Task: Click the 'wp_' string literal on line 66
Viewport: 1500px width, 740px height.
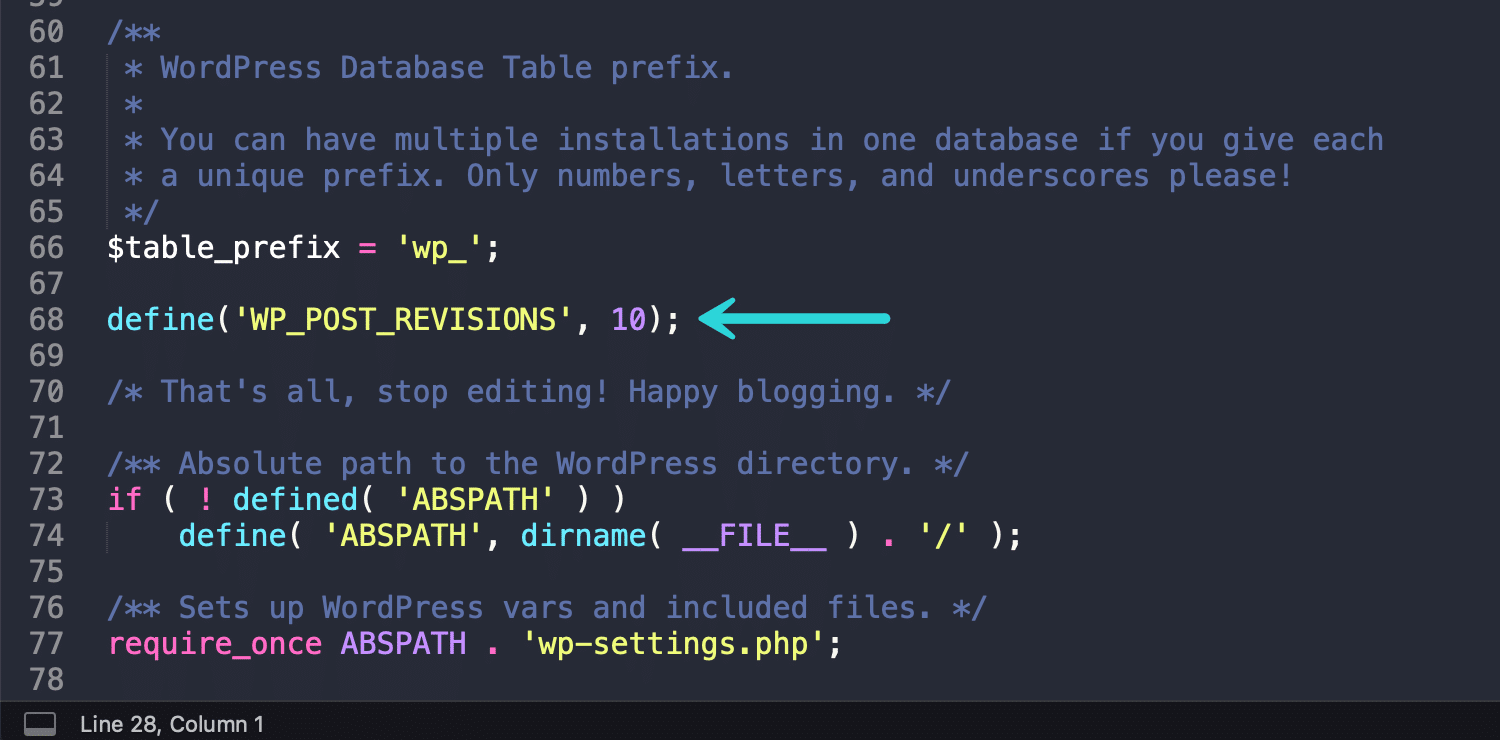Action: (442, 247)
